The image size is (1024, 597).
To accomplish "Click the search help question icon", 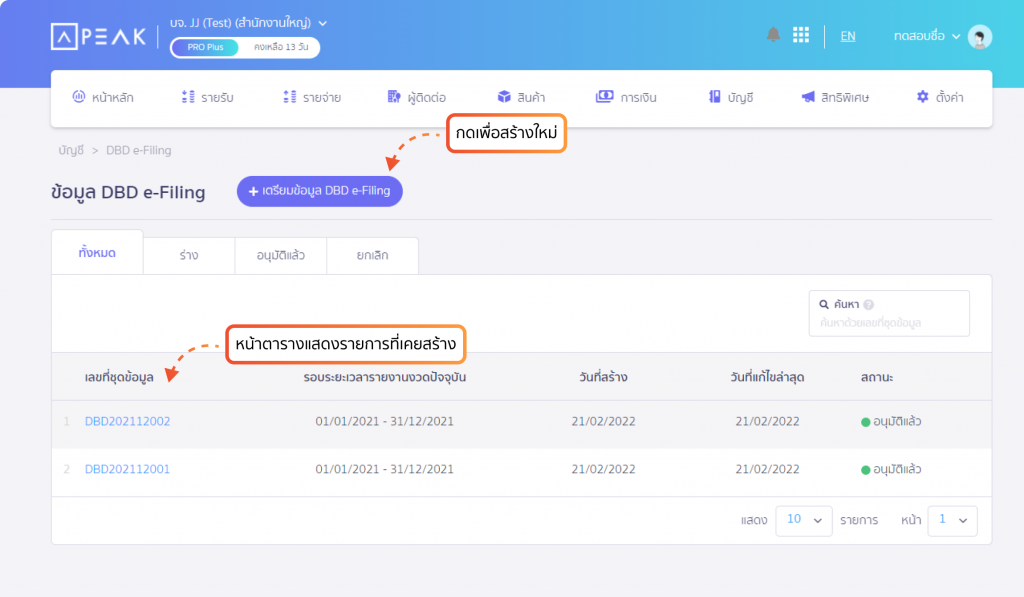I will click(869, 304).
